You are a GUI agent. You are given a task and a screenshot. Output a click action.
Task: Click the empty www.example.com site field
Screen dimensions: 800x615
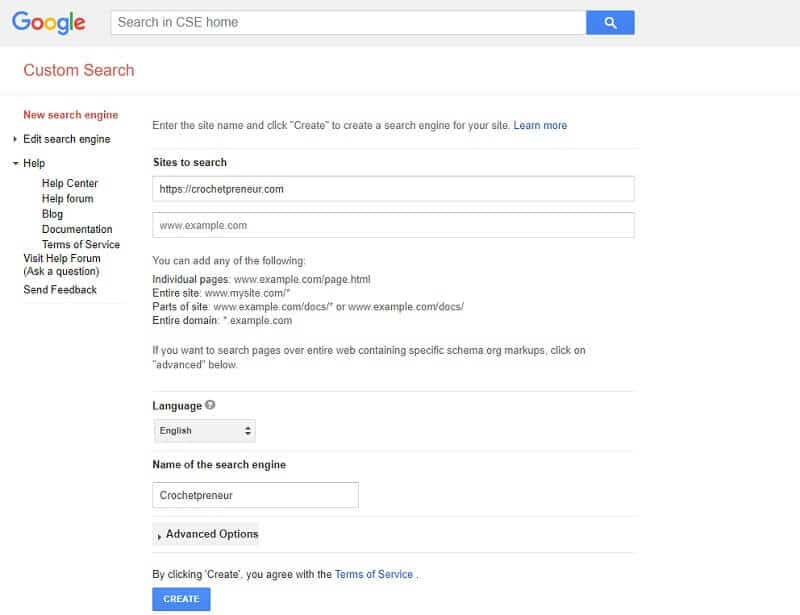[393, 225]
